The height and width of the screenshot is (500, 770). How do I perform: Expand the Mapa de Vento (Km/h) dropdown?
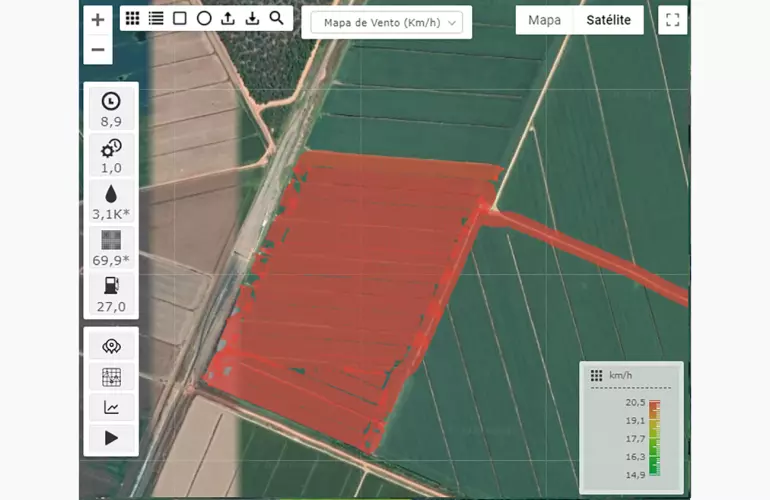pyautogui.click(x=386, y=22)
